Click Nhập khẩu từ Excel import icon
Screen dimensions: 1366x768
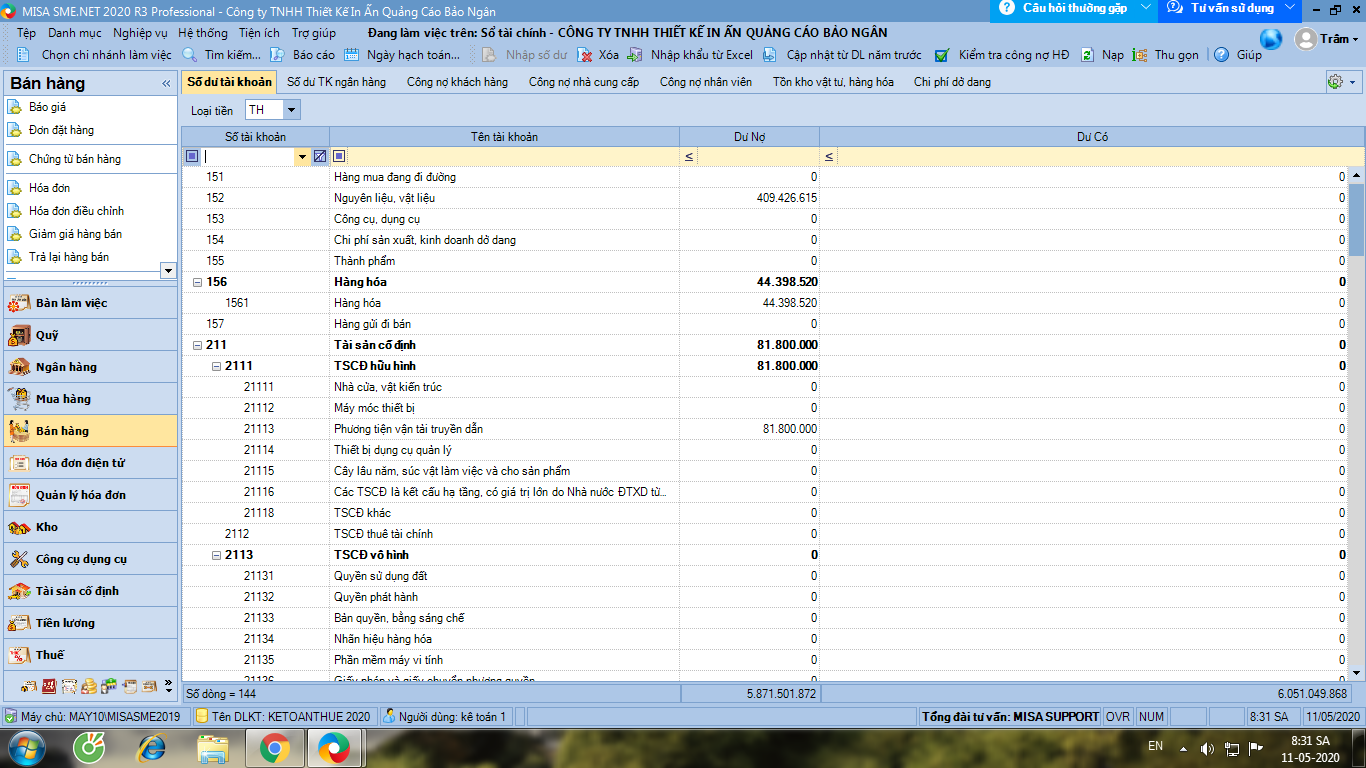coord(637,55)
